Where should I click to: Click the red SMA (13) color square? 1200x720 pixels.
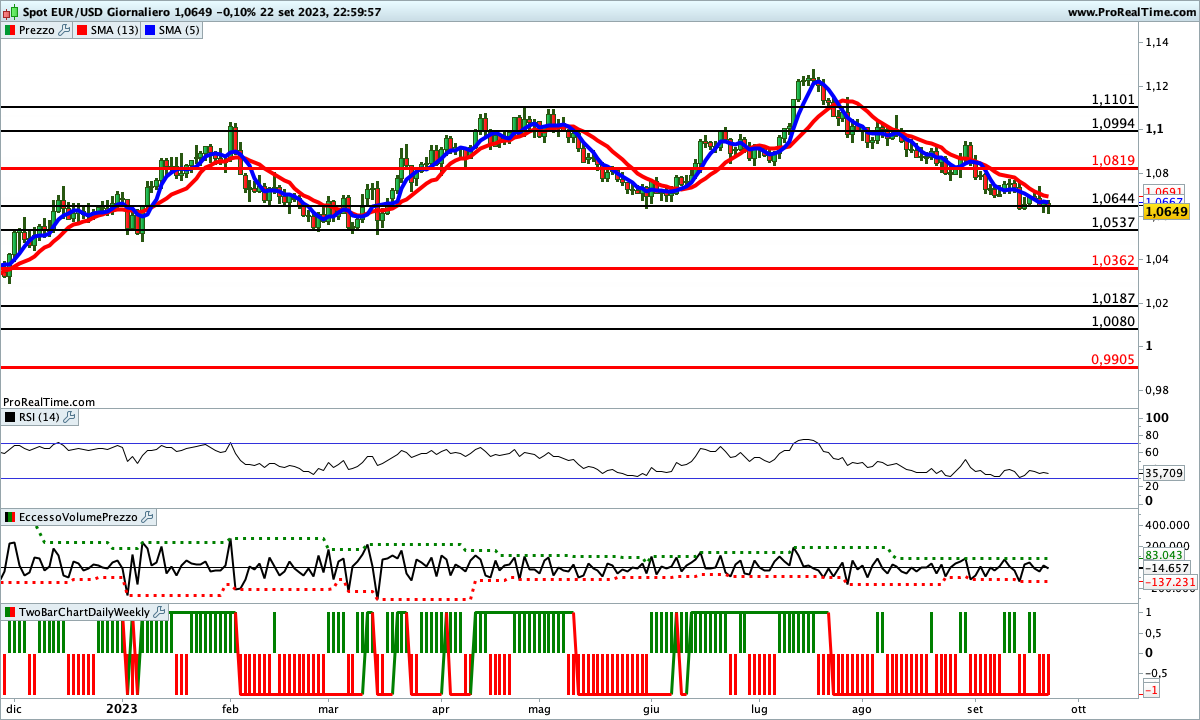81,30
